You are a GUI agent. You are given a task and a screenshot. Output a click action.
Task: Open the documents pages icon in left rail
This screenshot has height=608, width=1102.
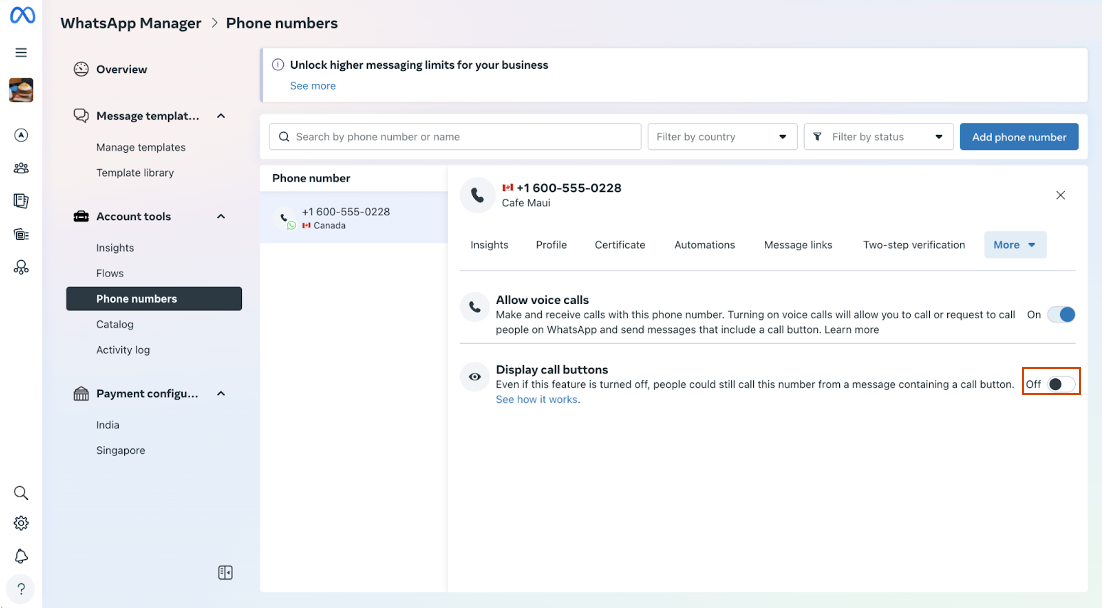pos(21,201)
